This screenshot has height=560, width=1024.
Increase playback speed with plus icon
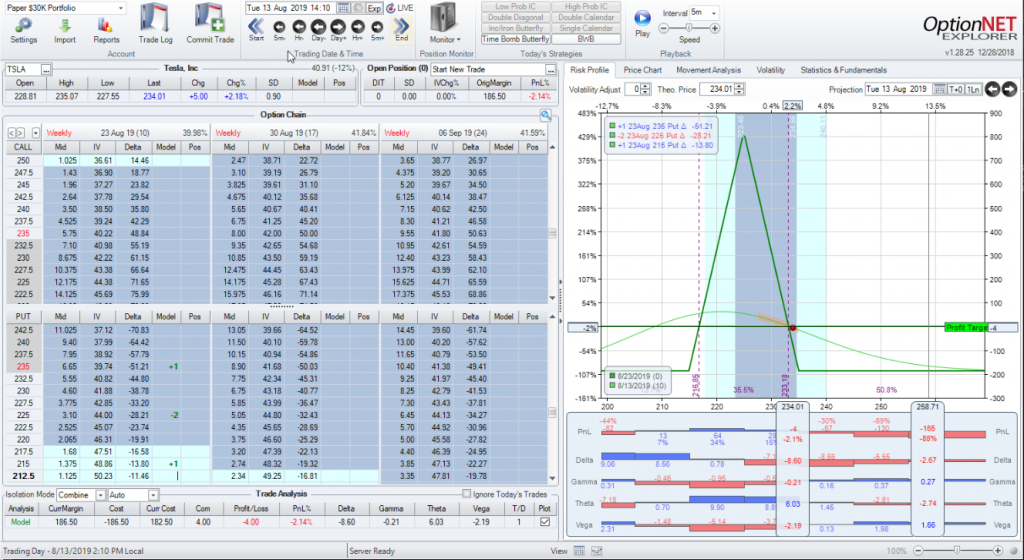[714, 28]
